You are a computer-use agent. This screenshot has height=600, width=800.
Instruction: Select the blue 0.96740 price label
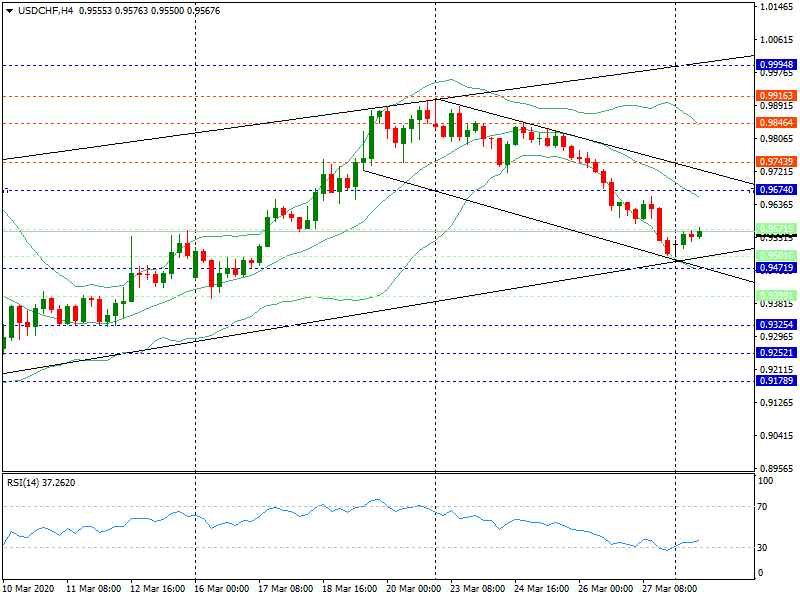pyautogui.click(x=776, y=189)
